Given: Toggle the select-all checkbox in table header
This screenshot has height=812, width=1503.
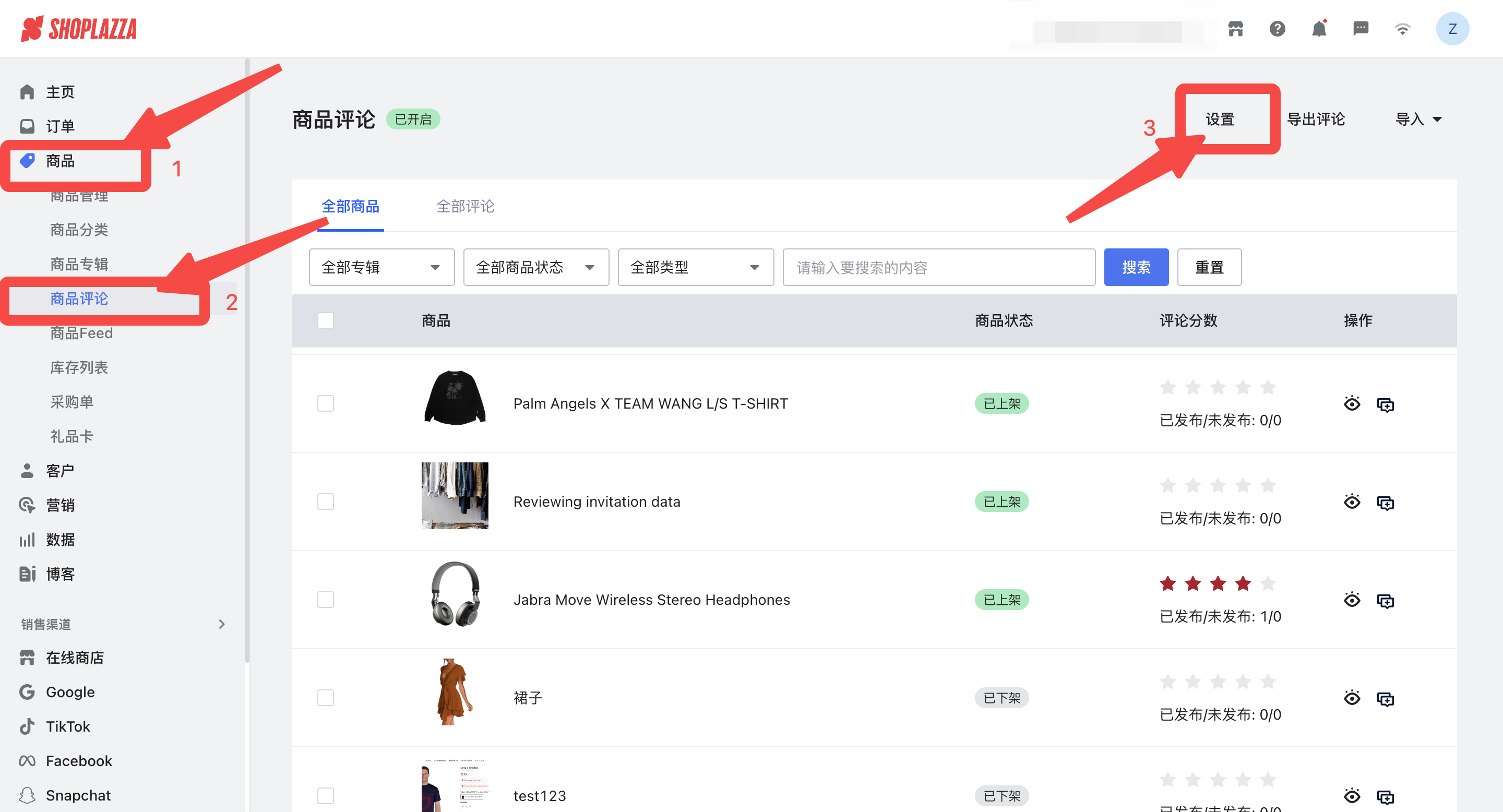Looking at the screenshot, I should tap(326, 320).
